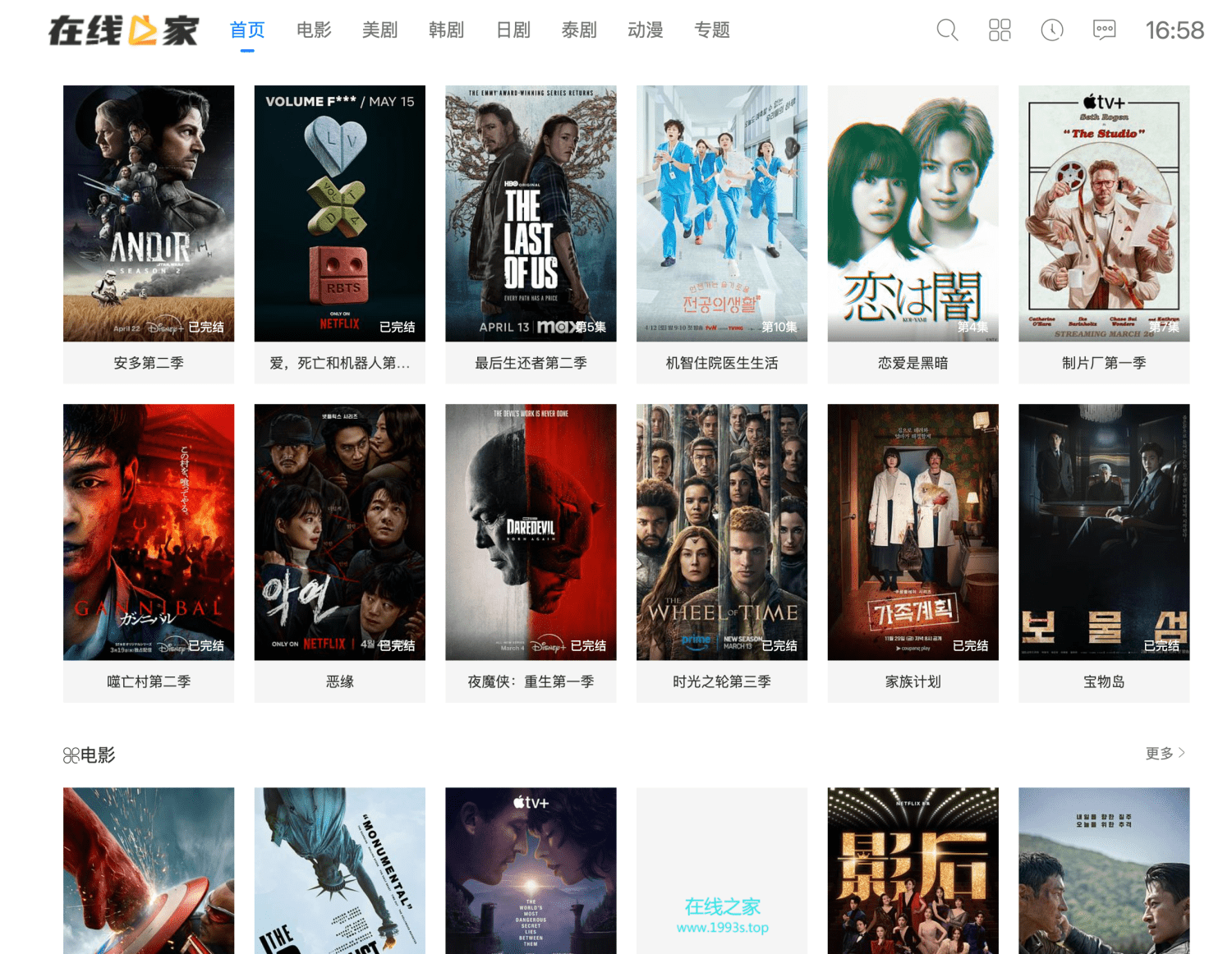This screenshot has width=1232, height=954.
Task: Click the title 安多第二季
Action: 149,363
